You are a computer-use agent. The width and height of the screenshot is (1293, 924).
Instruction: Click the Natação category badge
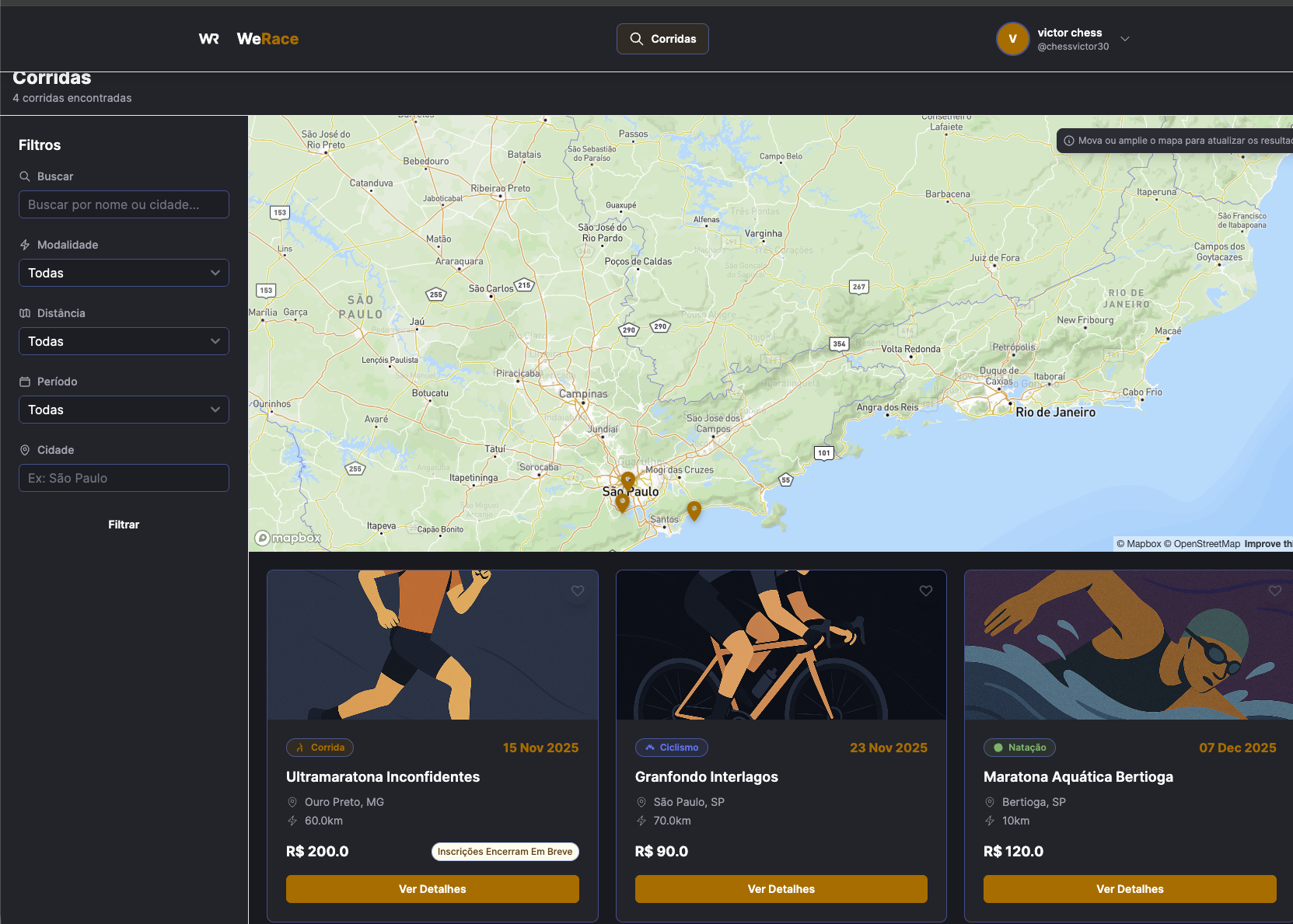coord(1019,748)
